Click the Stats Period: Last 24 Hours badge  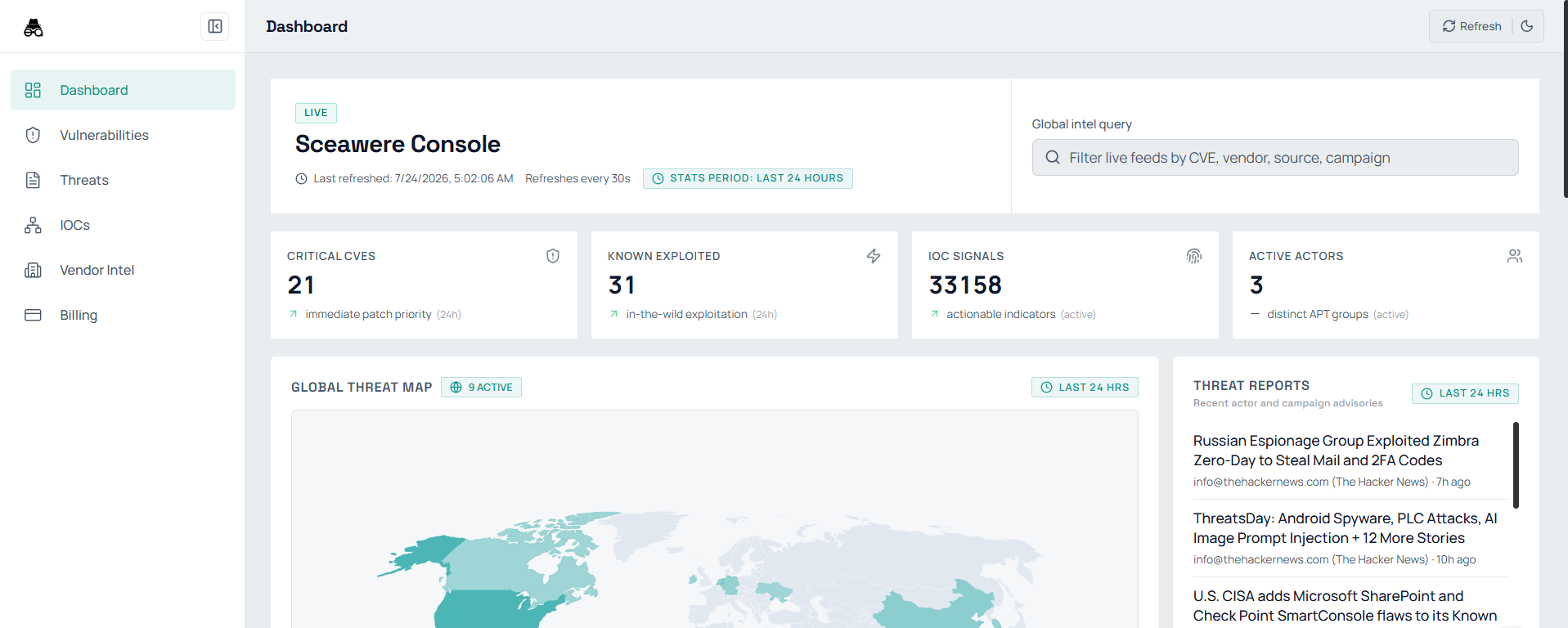(748, 178)
